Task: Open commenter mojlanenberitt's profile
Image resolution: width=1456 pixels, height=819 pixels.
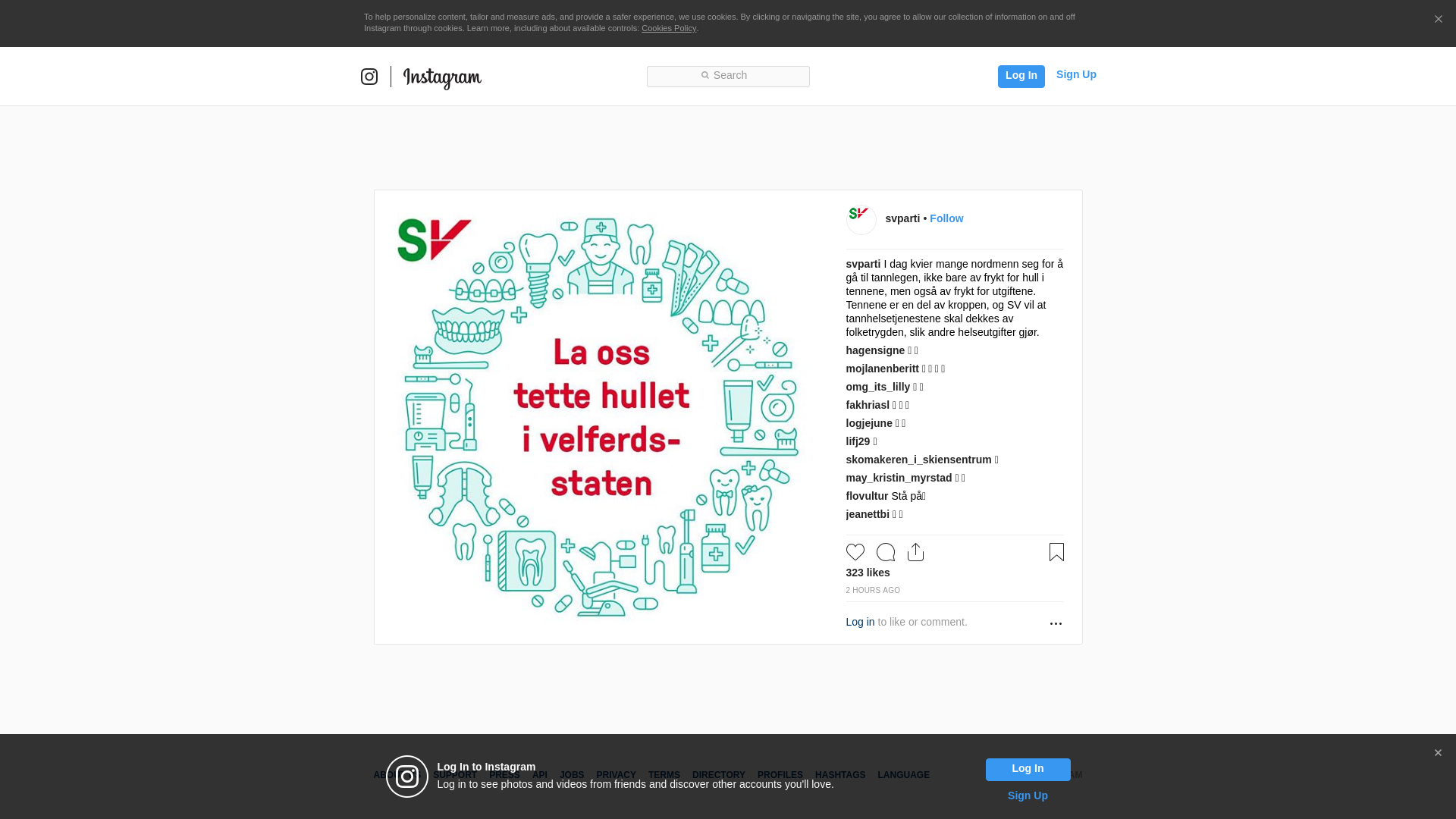Action: tap(883, 369)
